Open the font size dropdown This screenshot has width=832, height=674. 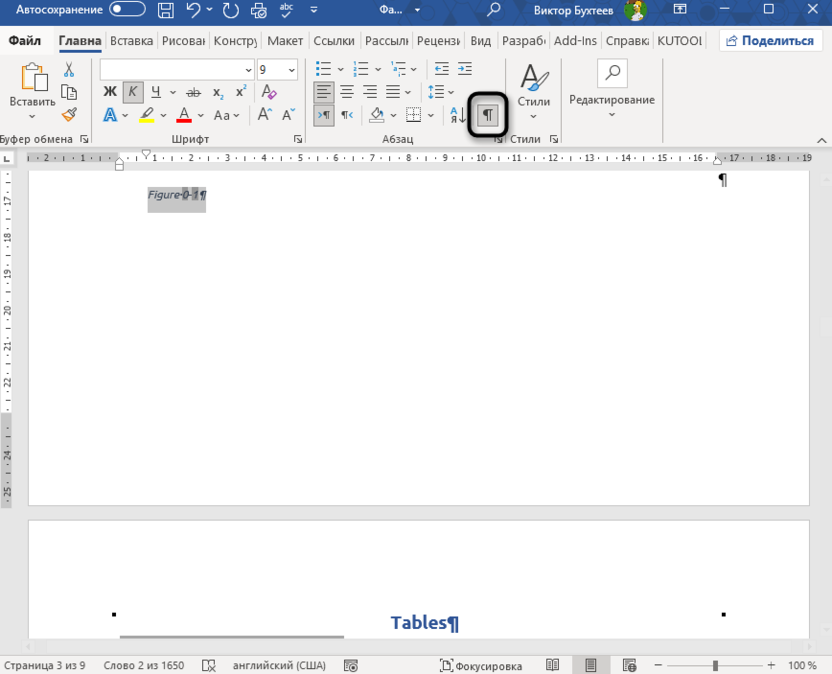pyautogui.click(x=291, y=70)
